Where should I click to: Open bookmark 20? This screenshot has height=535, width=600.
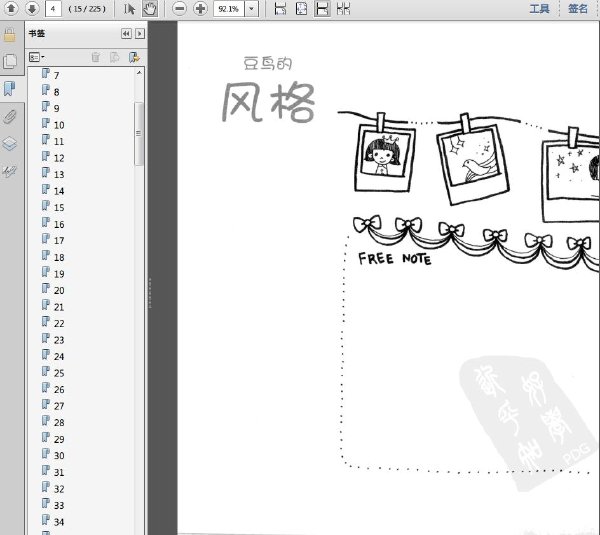coord(59,290)
